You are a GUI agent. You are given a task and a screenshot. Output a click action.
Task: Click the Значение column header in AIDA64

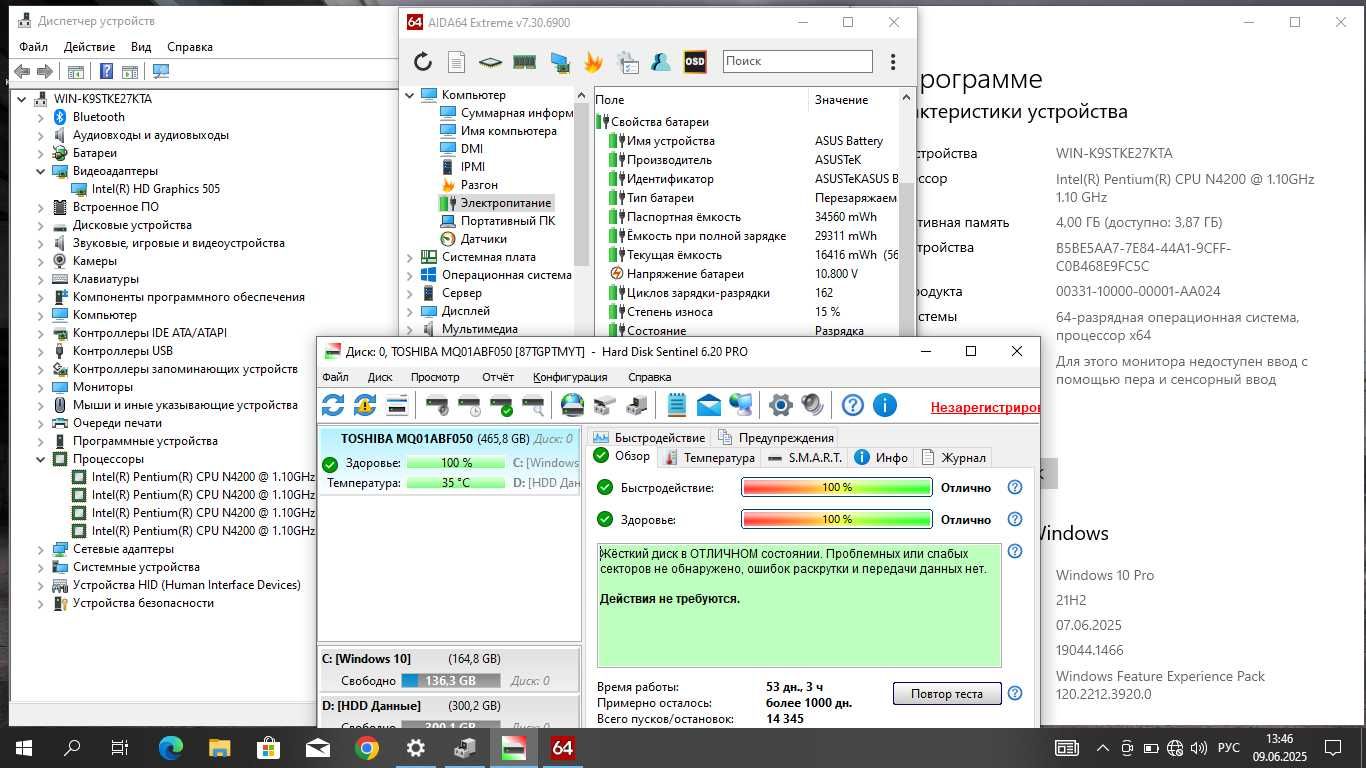pos(841,100)
